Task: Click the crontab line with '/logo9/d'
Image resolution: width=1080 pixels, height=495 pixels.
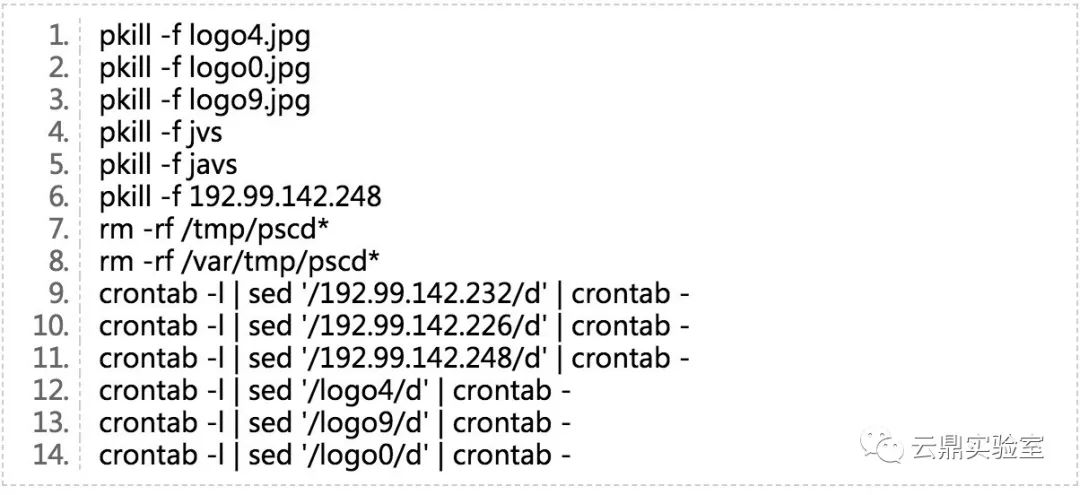Action: [x=335, y=424]
